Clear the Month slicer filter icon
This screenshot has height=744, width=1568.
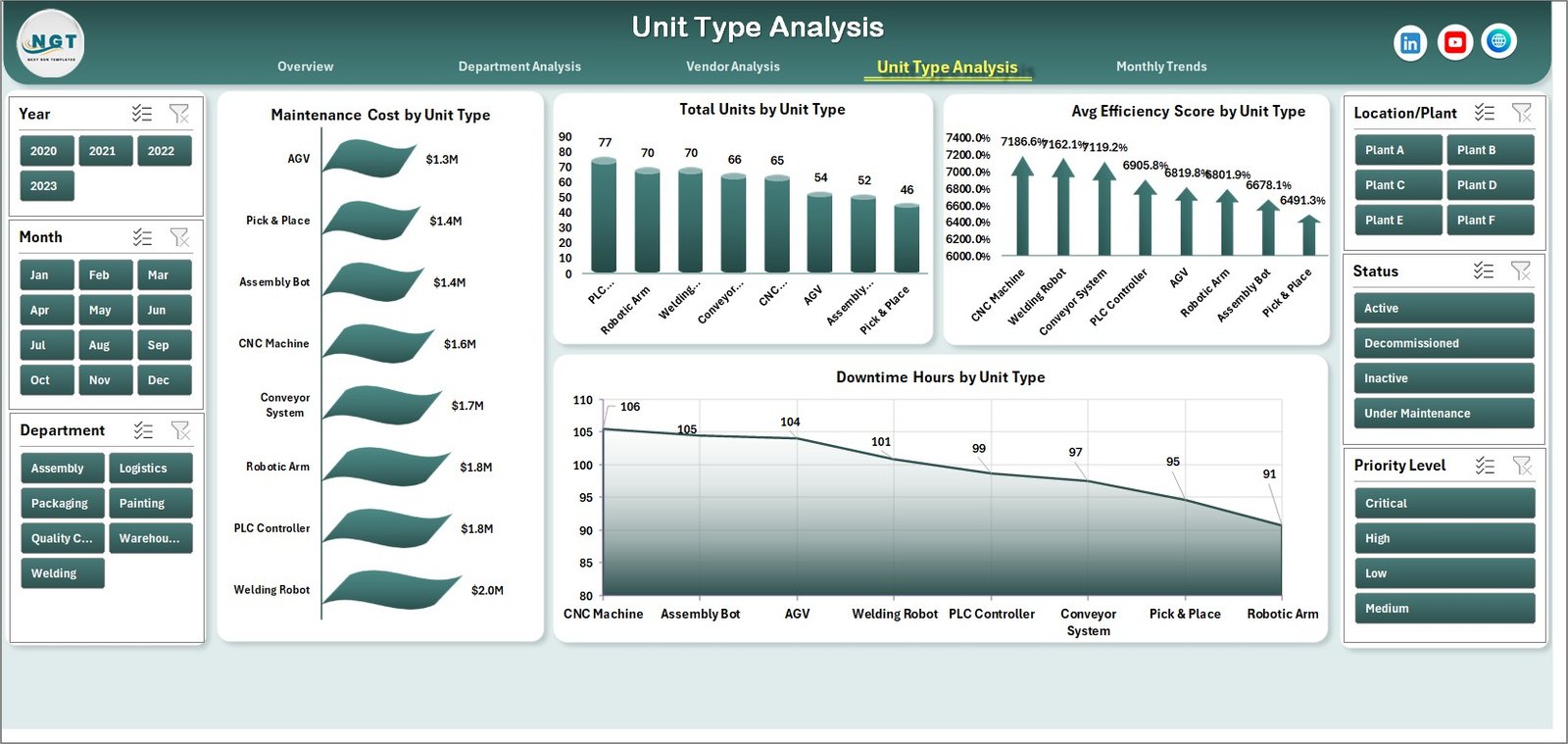click(179, 237)
